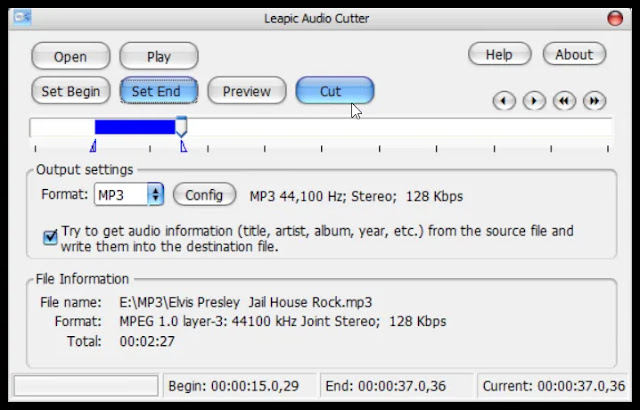This screenshot has width=640, height=410.
Task: Click the MPEG 1.0 layer-3 format text
Action: pos(282,321)
